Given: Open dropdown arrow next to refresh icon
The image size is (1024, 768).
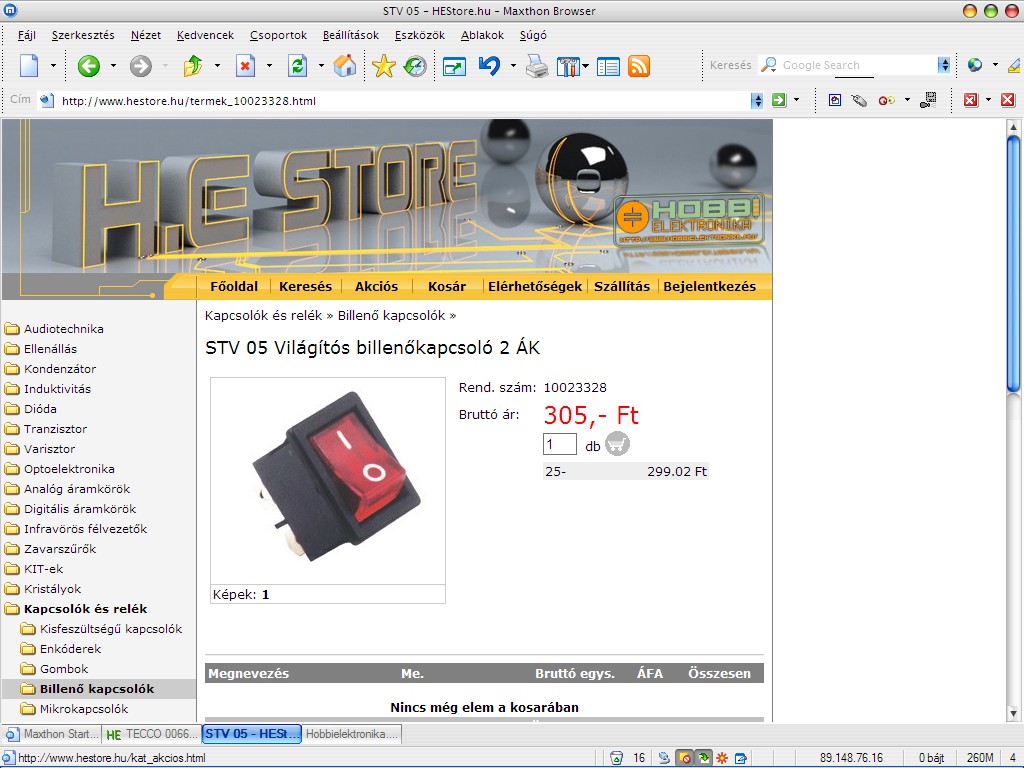Looking at the screenshot, I should 321,66.
